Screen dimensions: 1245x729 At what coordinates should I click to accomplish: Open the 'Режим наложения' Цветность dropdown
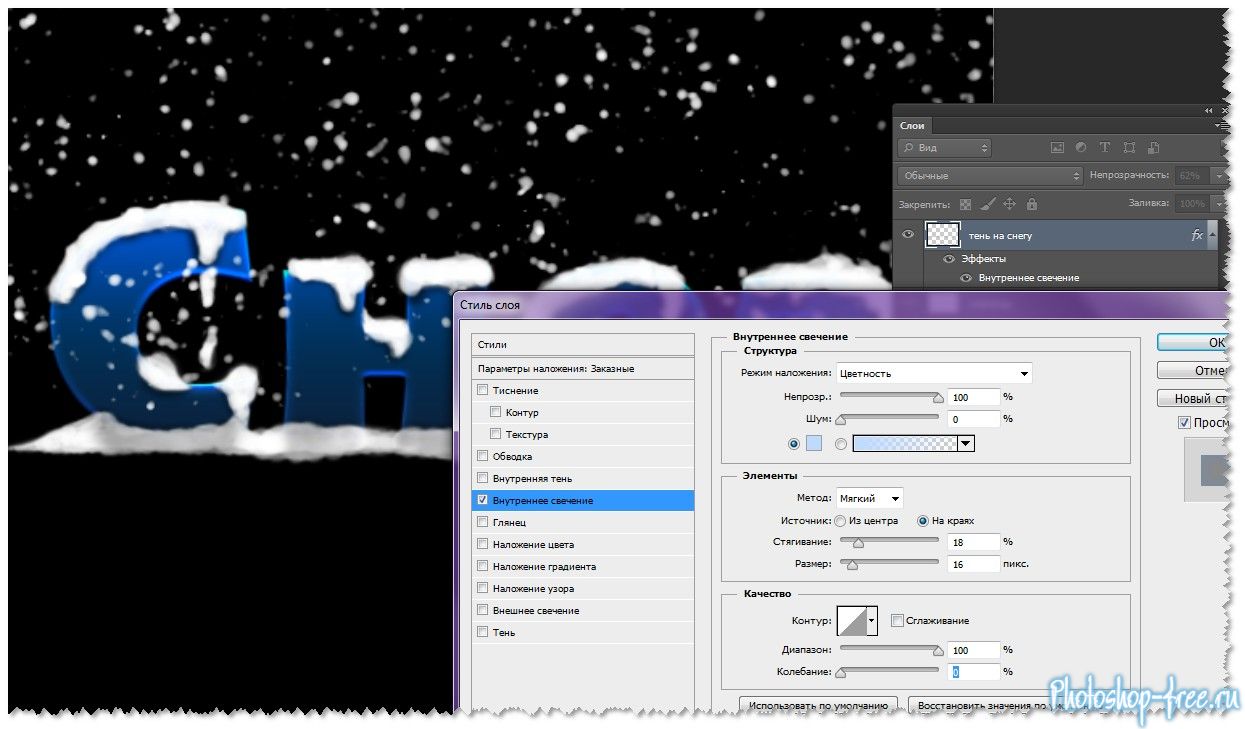(934, 374)
